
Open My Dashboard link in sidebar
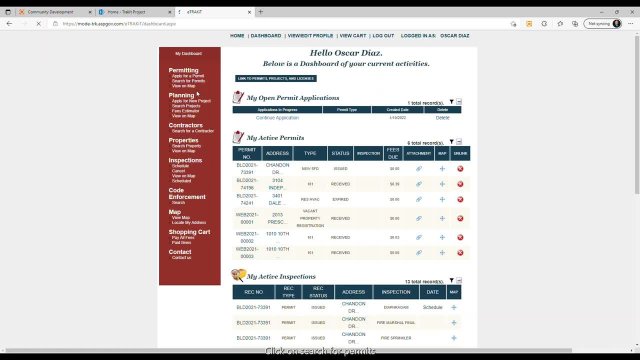pyautogui.click(x=189, y=53)
